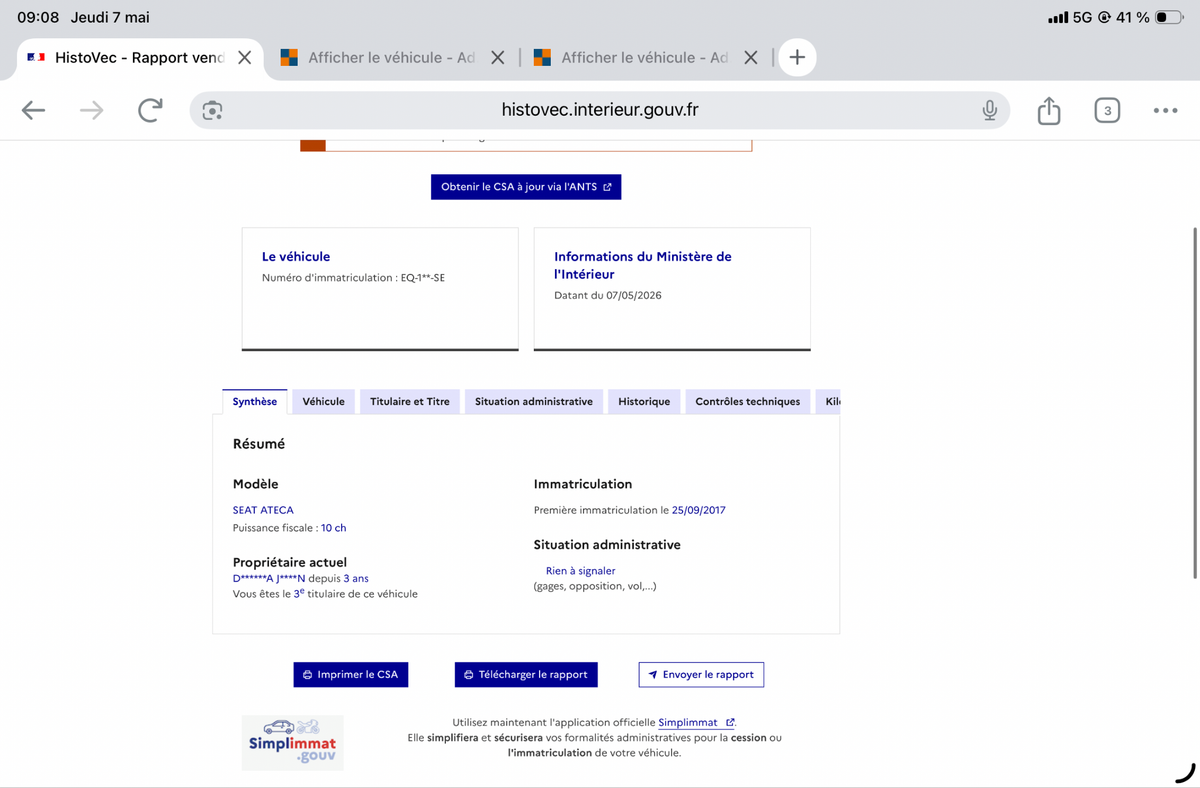This screenshot has height=788, width=1200.
Task: Click Envoyer le rapport button
Action: [701, 675]
